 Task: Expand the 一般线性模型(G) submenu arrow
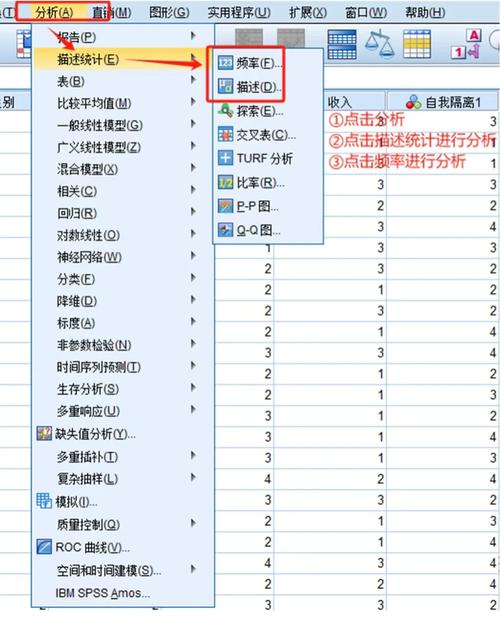[193, 124]
